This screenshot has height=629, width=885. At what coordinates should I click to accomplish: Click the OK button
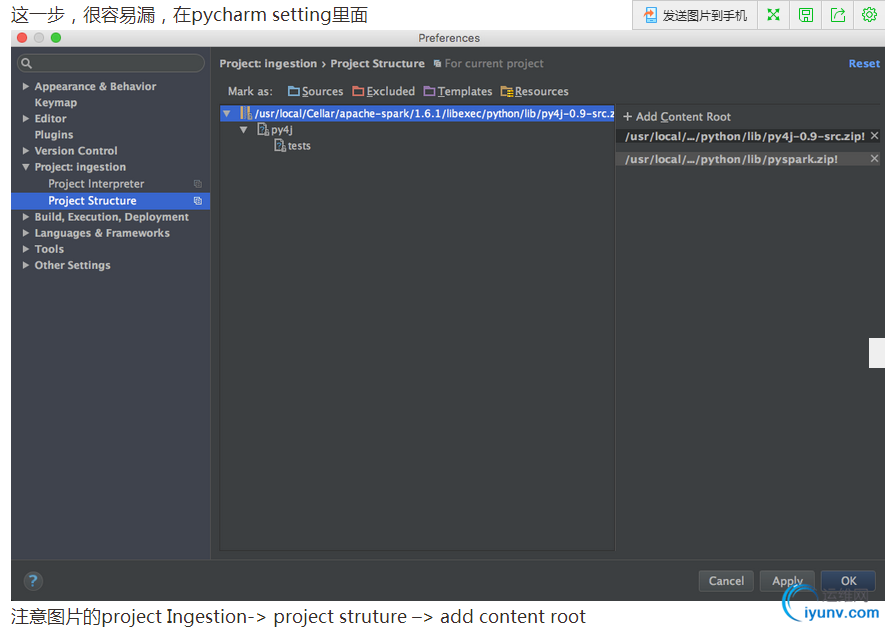coord(848,581)
